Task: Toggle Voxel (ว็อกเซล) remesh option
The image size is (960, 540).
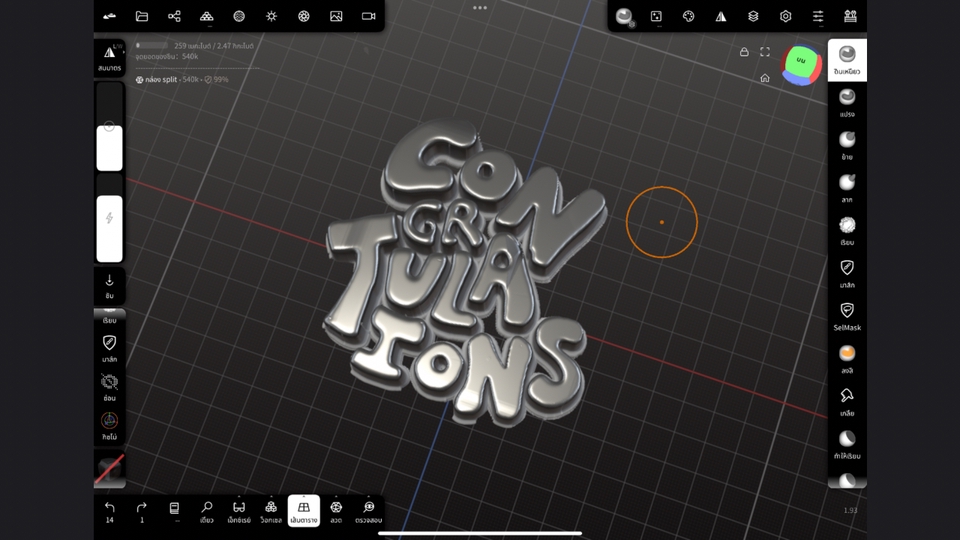Action: pos(271,511)
